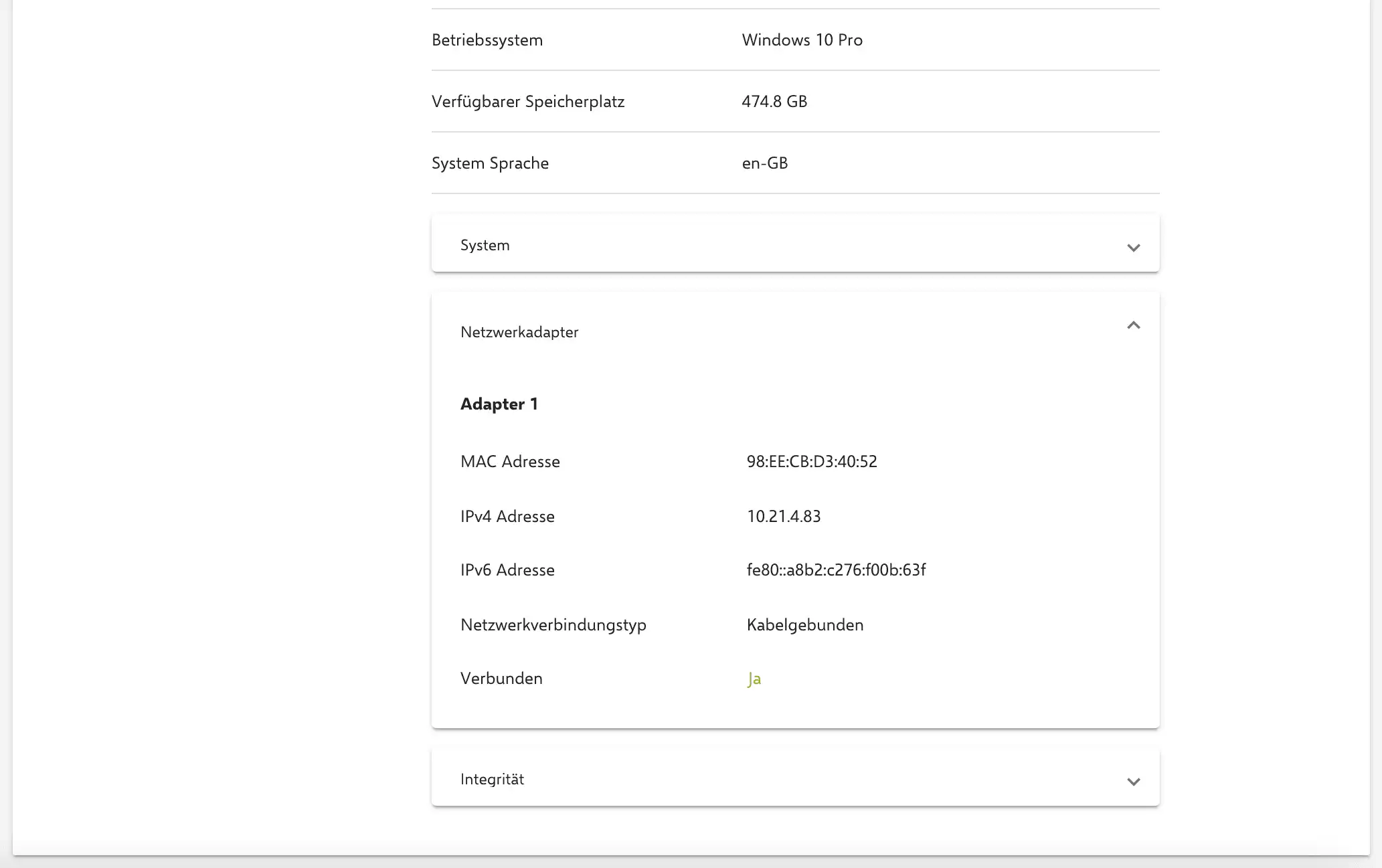Viewport: 1382px width, 868px height.
Task: Click the Betriebssystem label
Action: pos(487,39)
